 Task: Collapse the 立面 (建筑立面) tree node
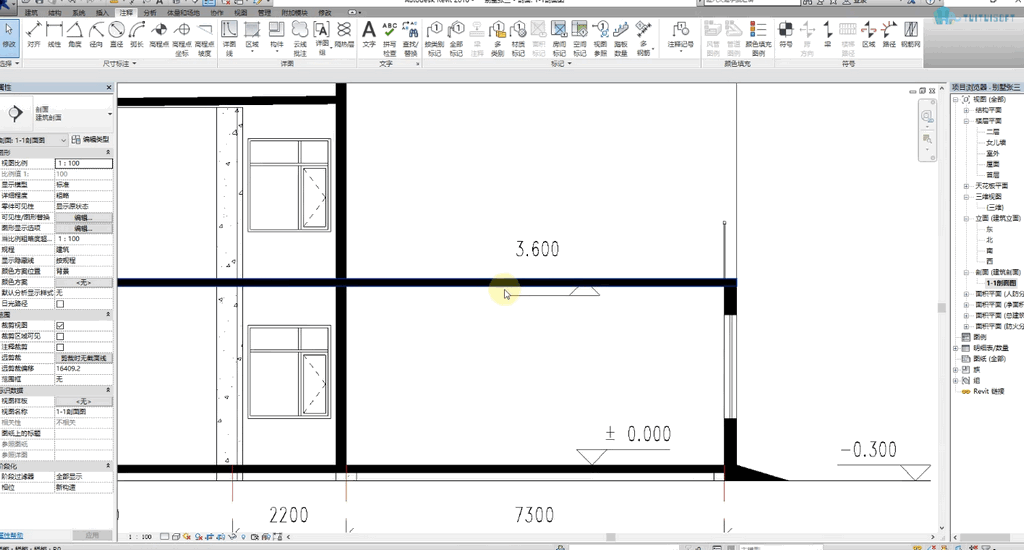point(966,218)
